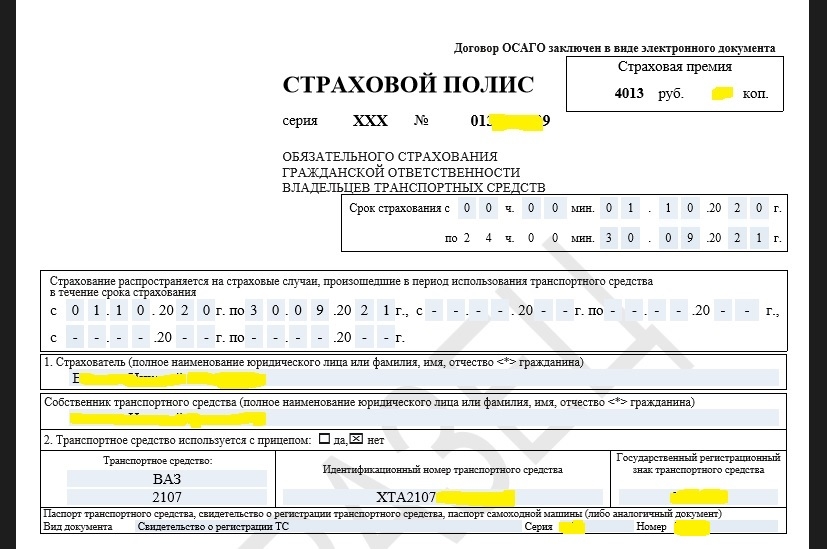The image size is (827, 549).
Task: Select the premium amount "4013"
Action: pos(629,93)
